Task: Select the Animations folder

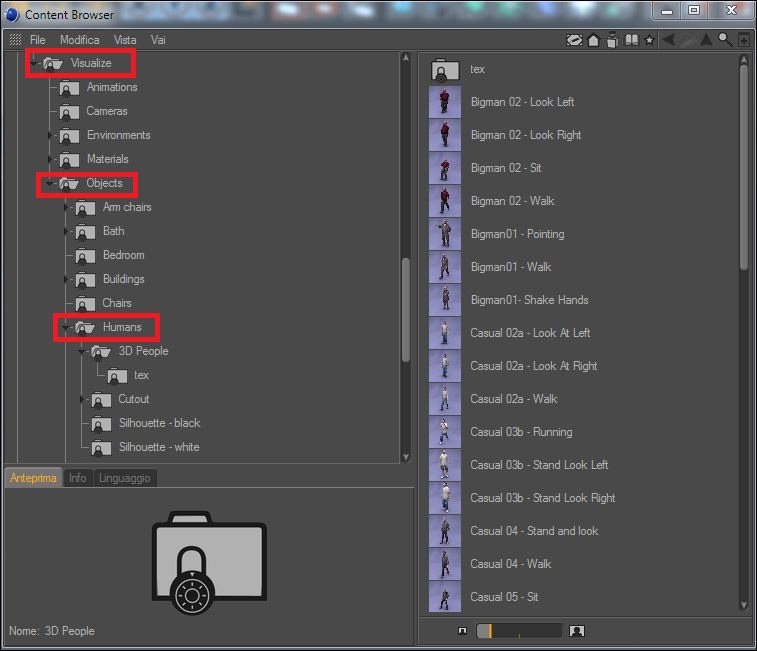Action: [98, 87]
